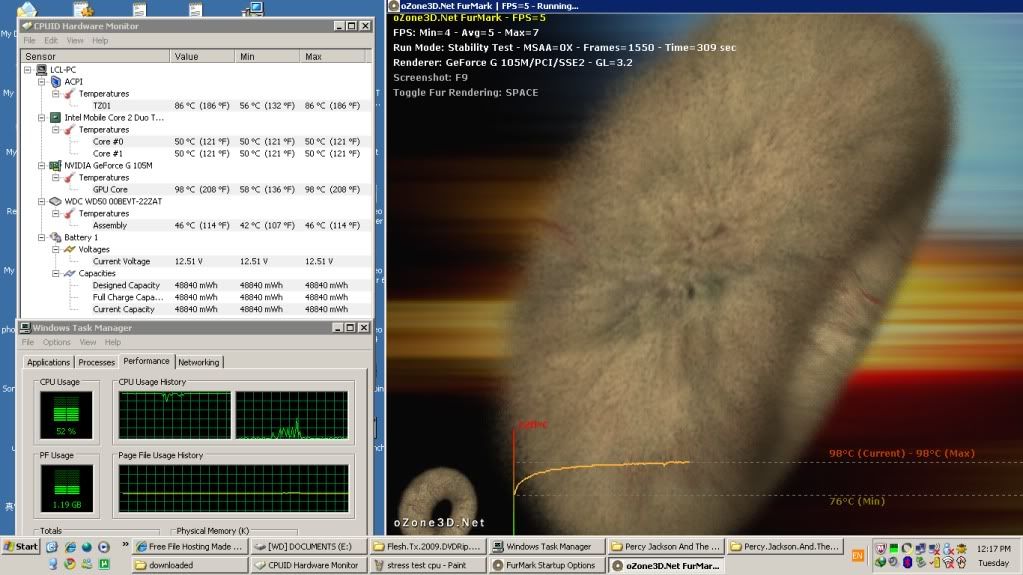1023x575 pixels.
Task: Open the Start menu
Action: click(x=21, y=547)
